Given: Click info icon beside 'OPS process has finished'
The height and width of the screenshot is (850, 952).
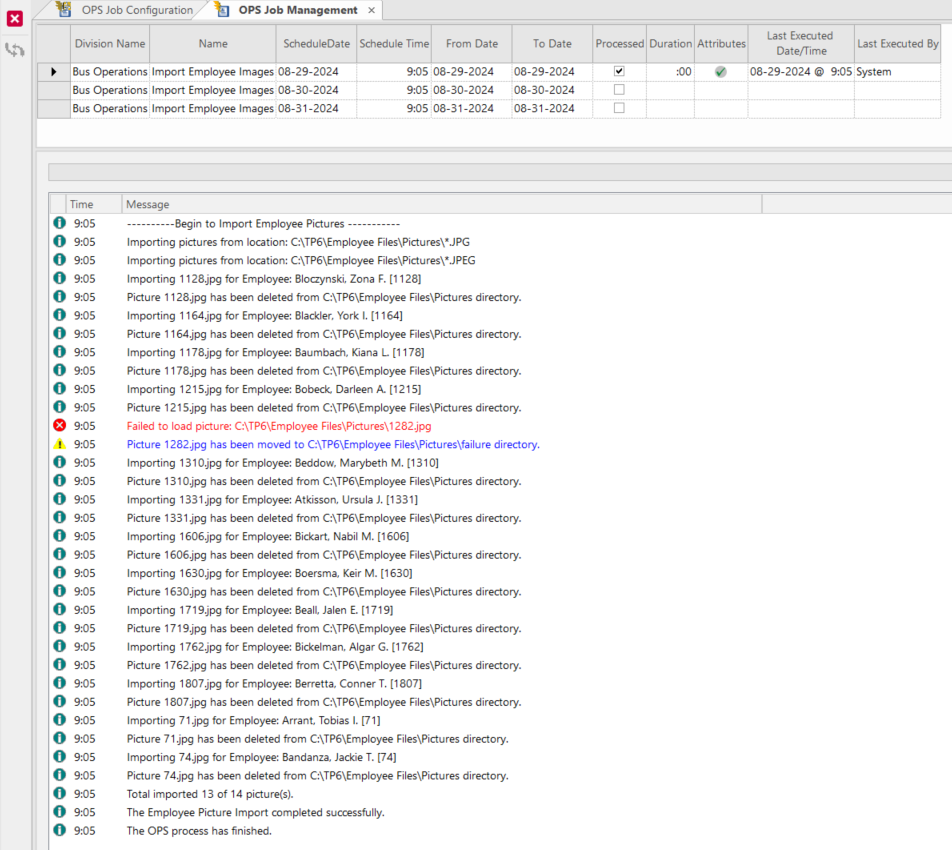Looking at the screenshot, I should [59, 830].
